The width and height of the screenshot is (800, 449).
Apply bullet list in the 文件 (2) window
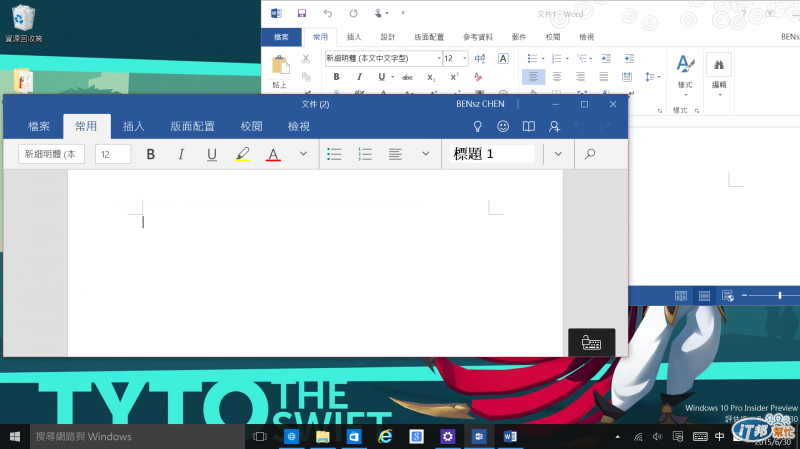(334, 154)
